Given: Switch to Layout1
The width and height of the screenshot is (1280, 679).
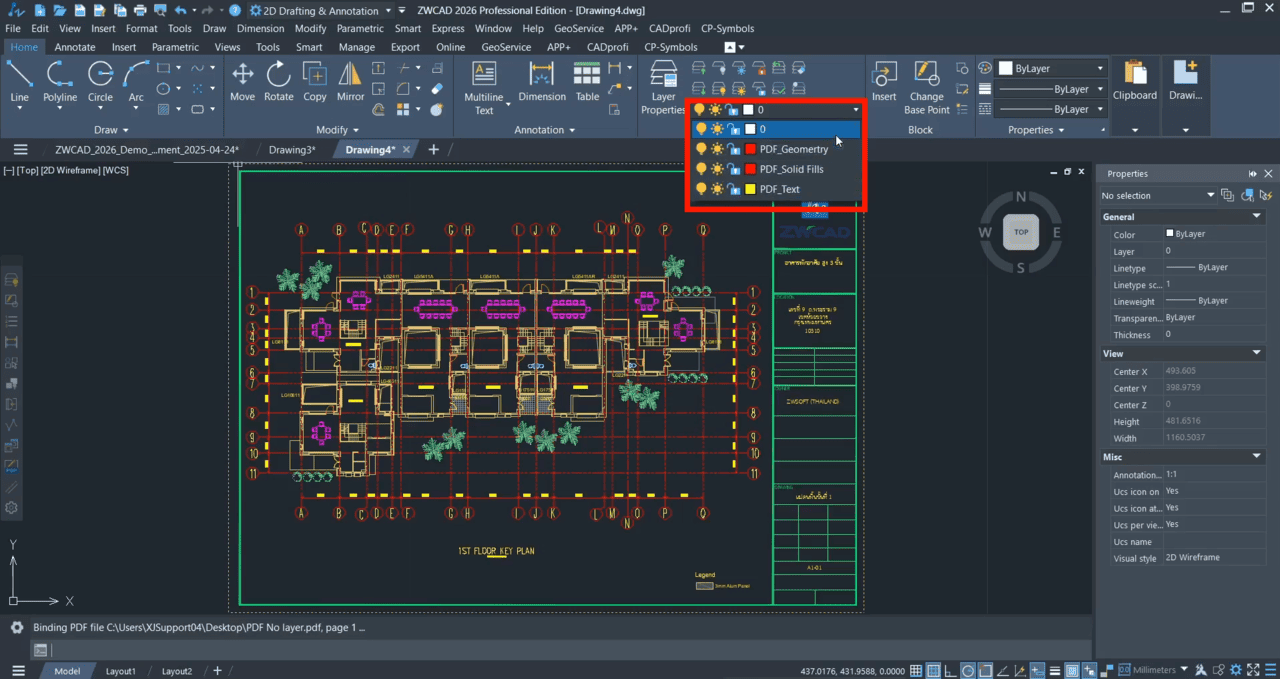Looking at the screenshot, I should [x=120, y=671].
